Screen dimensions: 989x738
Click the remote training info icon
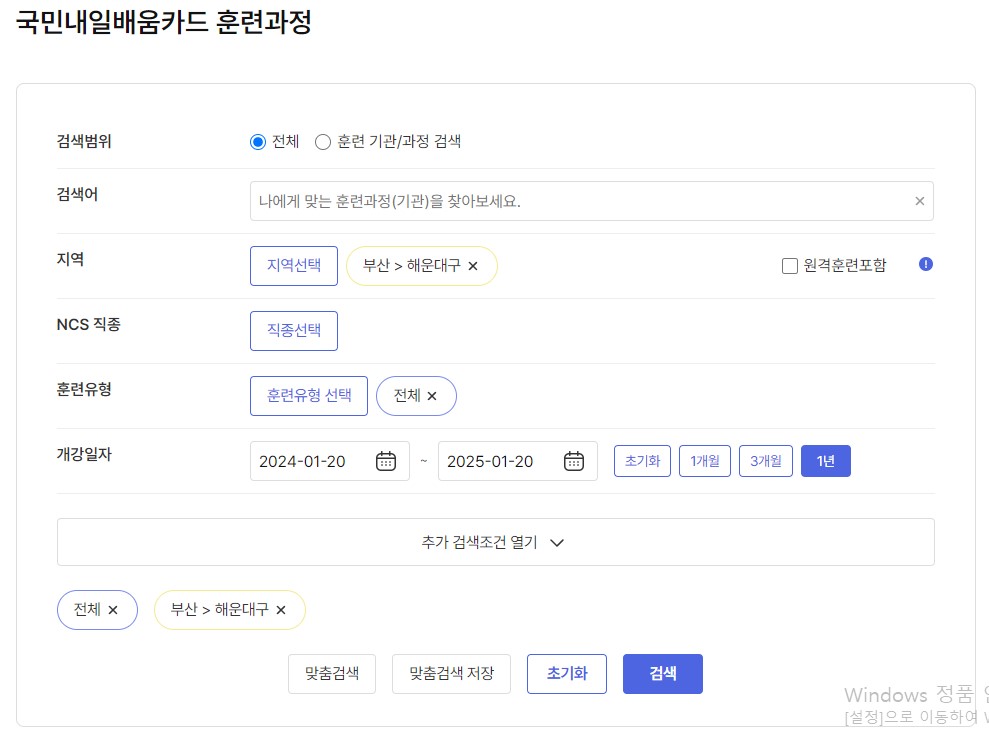point(924,262)
